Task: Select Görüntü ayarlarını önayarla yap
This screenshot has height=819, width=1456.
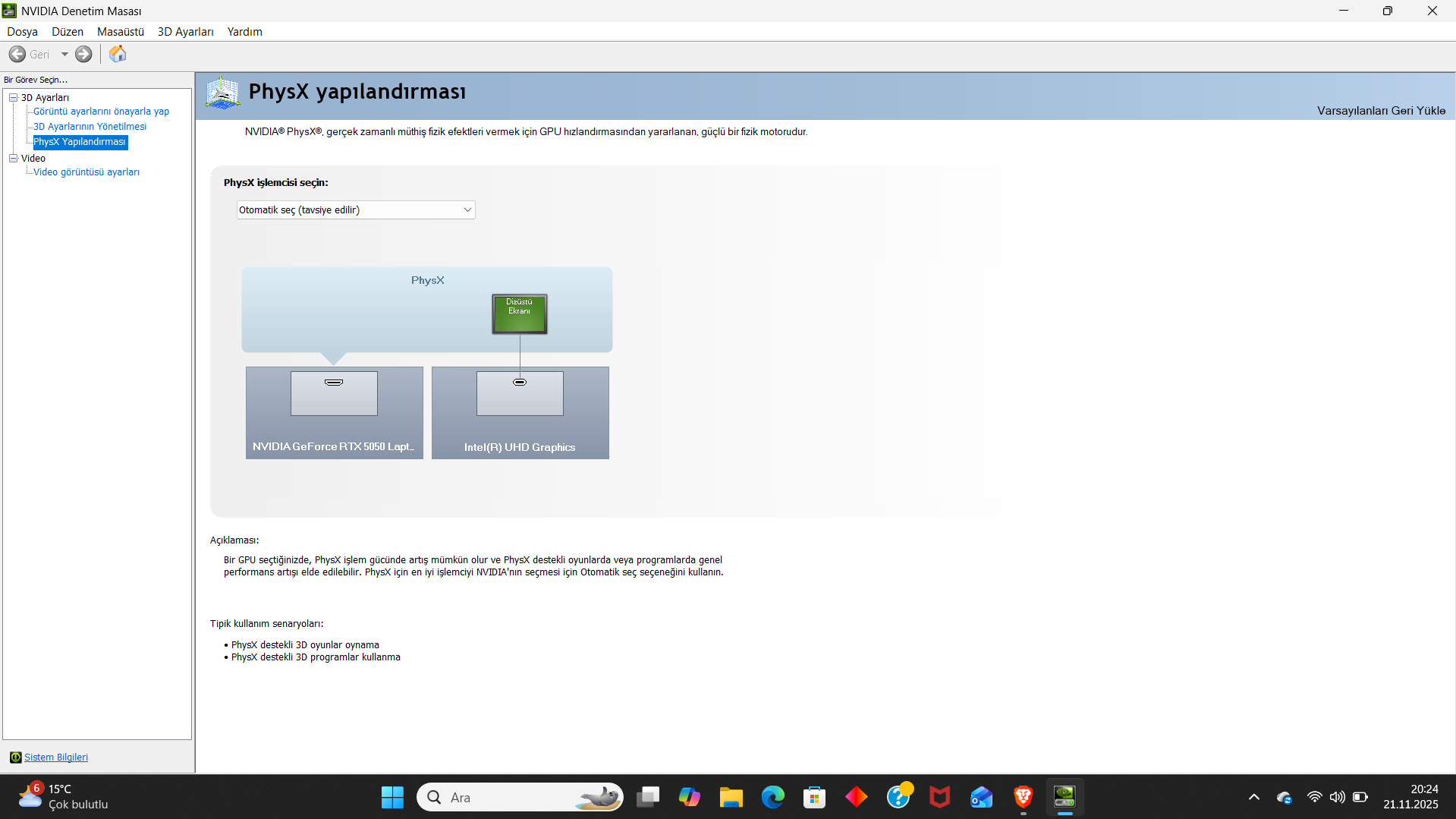Action: click(x=101, y=112)
